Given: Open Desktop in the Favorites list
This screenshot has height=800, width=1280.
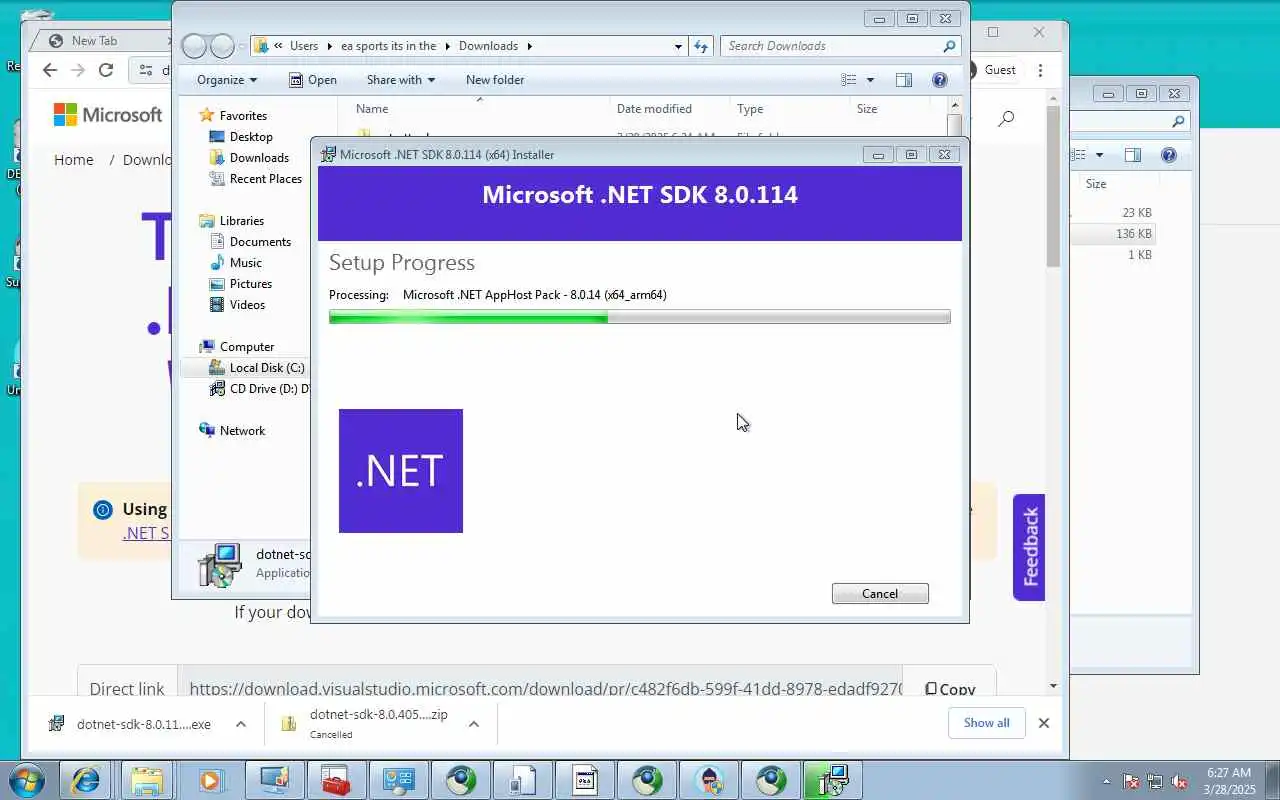Looking at the screenshot, I should point(251,137).
